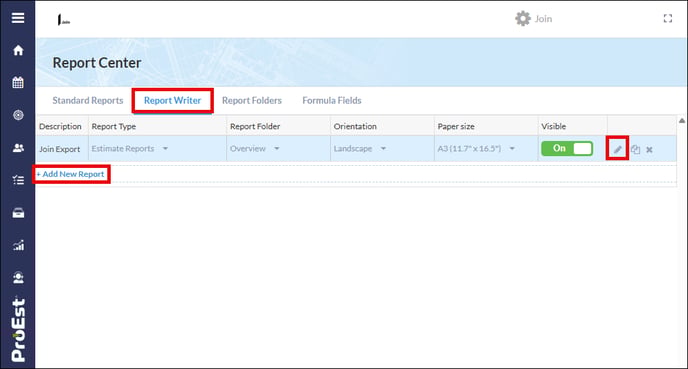688x369 pixels.
Task: Open the bar chart reports icon
Action: [x=18, y=245]
